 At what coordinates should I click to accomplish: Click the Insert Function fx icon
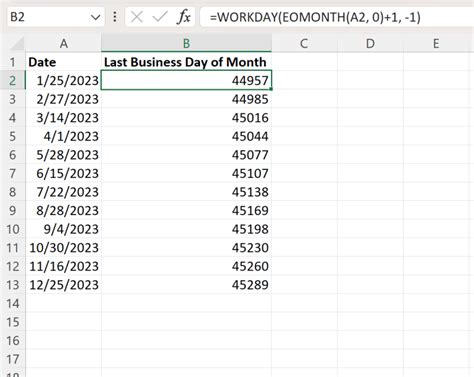click(x=184, y=17)
